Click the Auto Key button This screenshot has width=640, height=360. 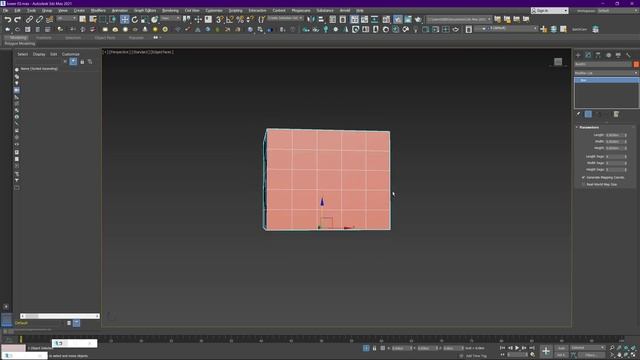pos(561,348)
